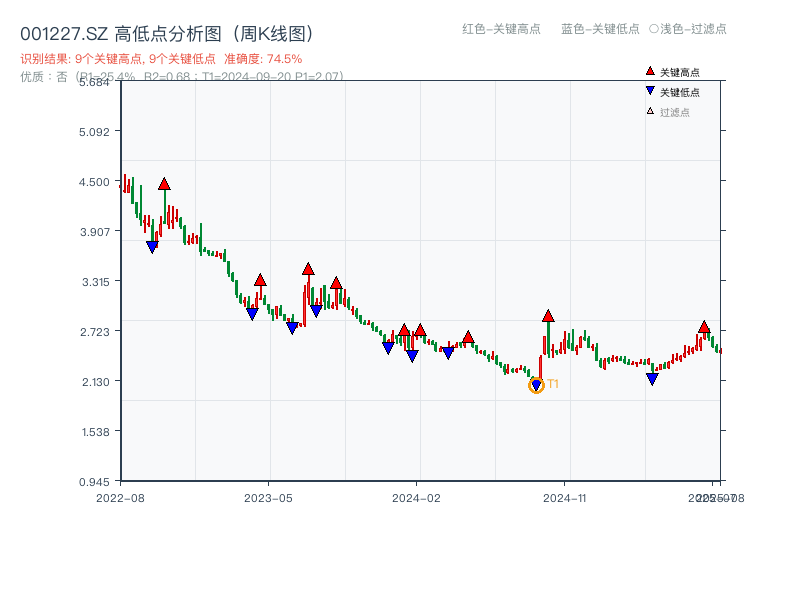
Task: Click the 2.130 y-axis price label
Action: click(96, 381)
